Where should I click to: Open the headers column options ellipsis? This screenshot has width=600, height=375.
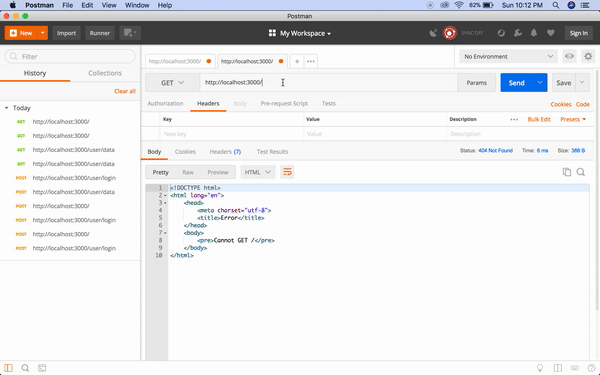tap(514, 119)
